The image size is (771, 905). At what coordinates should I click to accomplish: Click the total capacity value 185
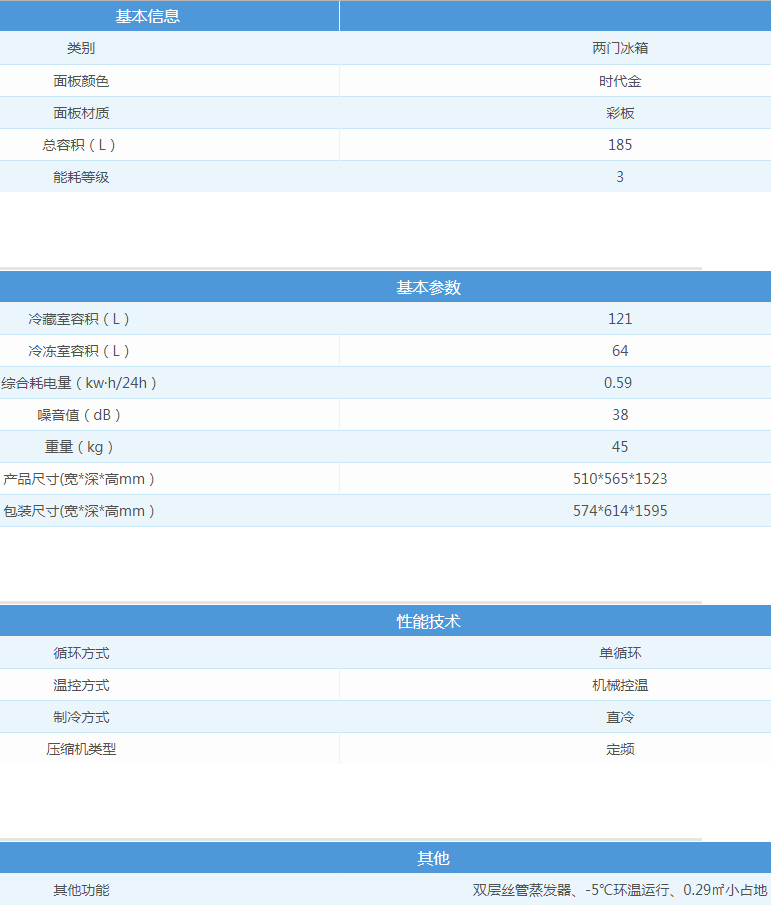coord(620,145)
